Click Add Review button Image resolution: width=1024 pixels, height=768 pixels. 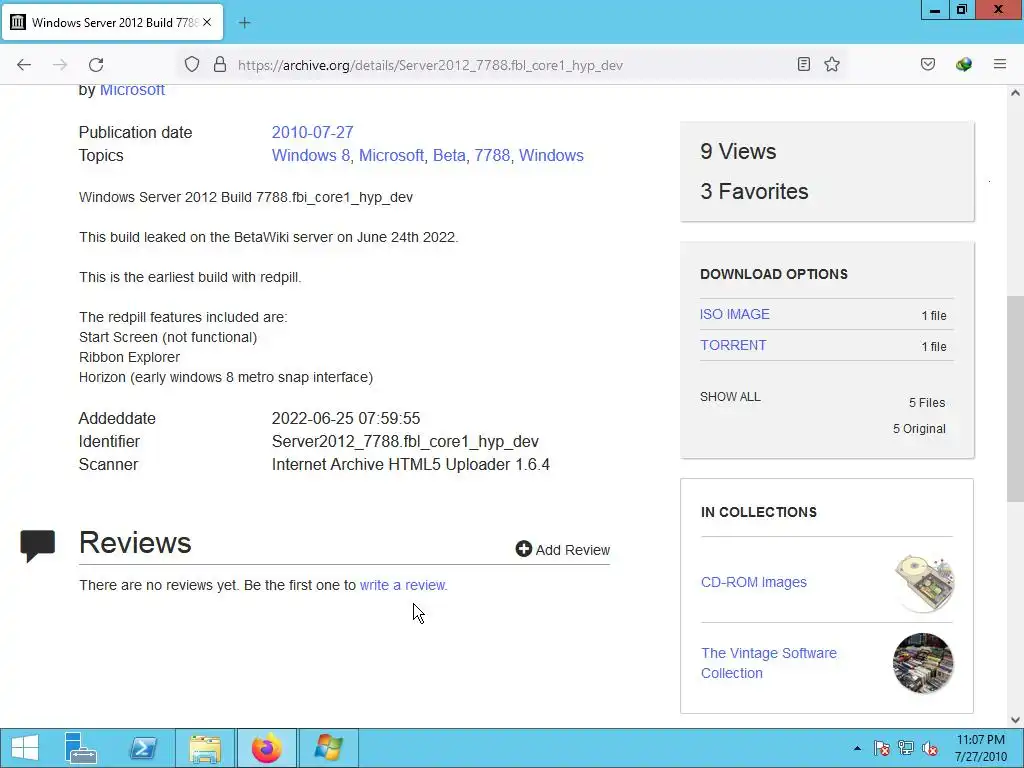tap(563, 550)
